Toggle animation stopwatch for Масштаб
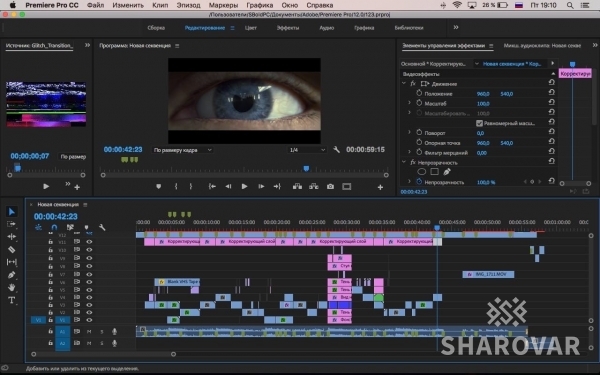 419,103
